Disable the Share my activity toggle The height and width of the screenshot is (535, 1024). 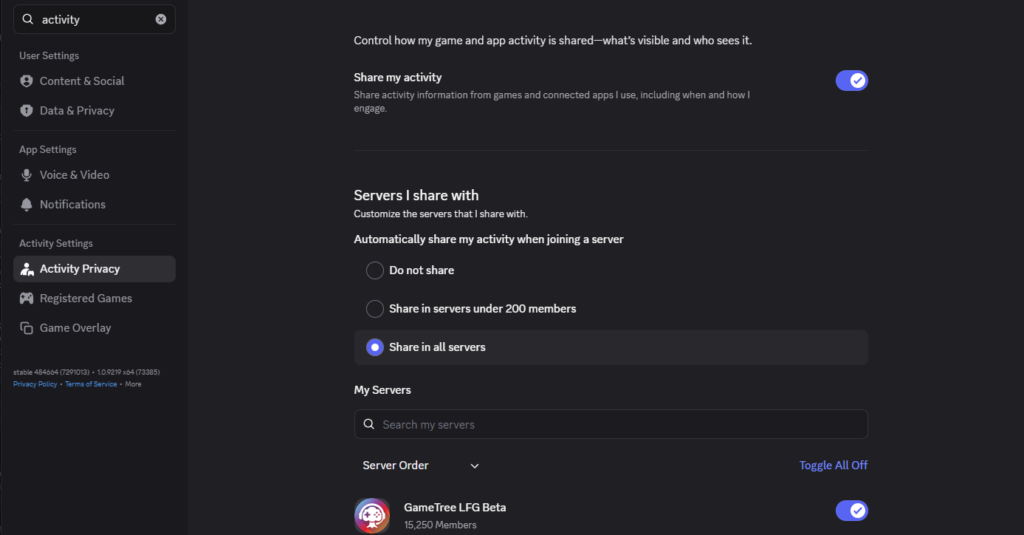851,81
